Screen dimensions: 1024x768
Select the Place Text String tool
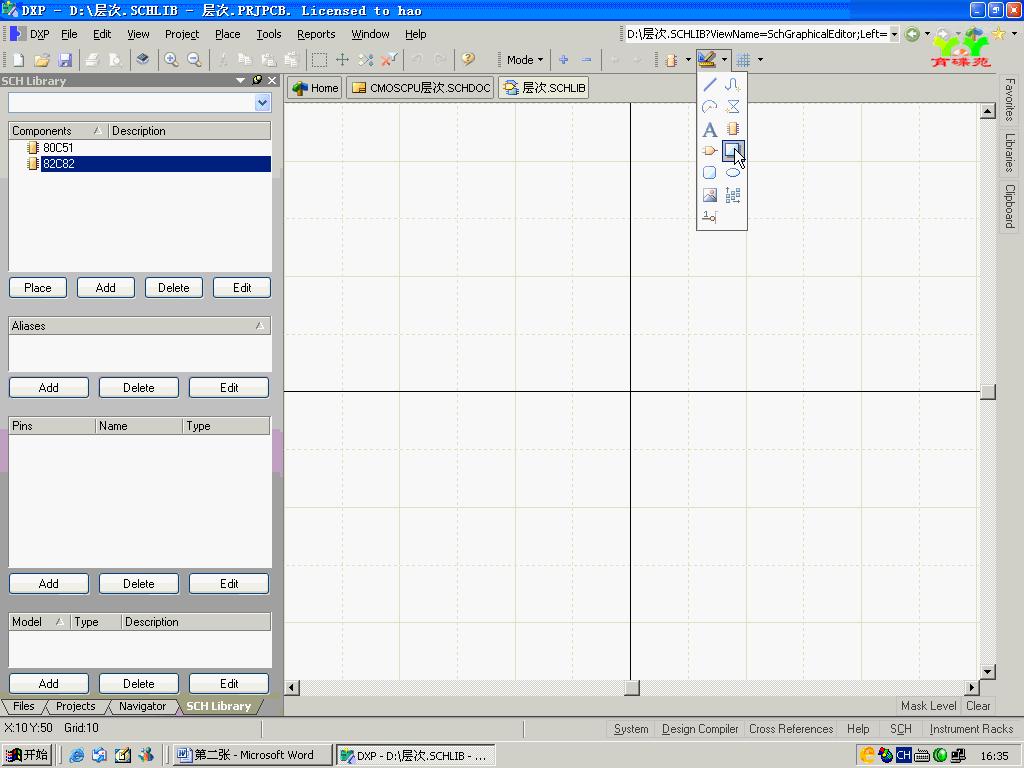pos(710,129)
